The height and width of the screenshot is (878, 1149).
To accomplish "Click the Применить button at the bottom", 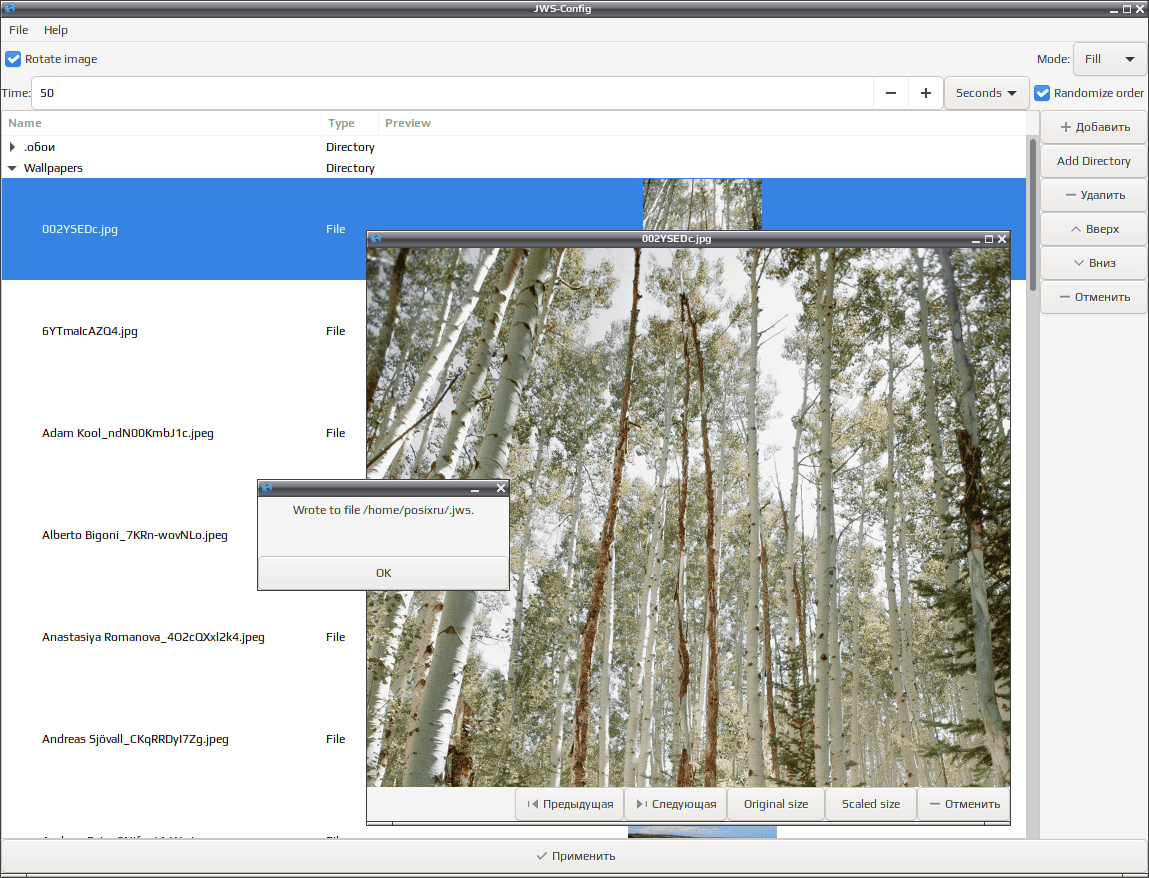I will point(574,856).
